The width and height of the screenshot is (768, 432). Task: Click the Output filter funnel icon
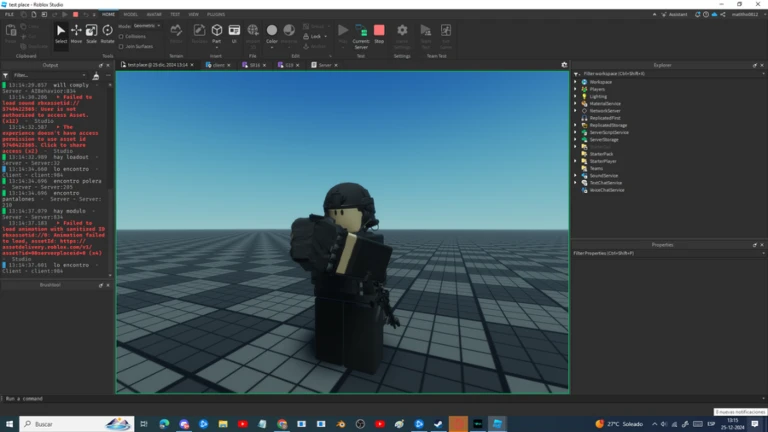5,75
